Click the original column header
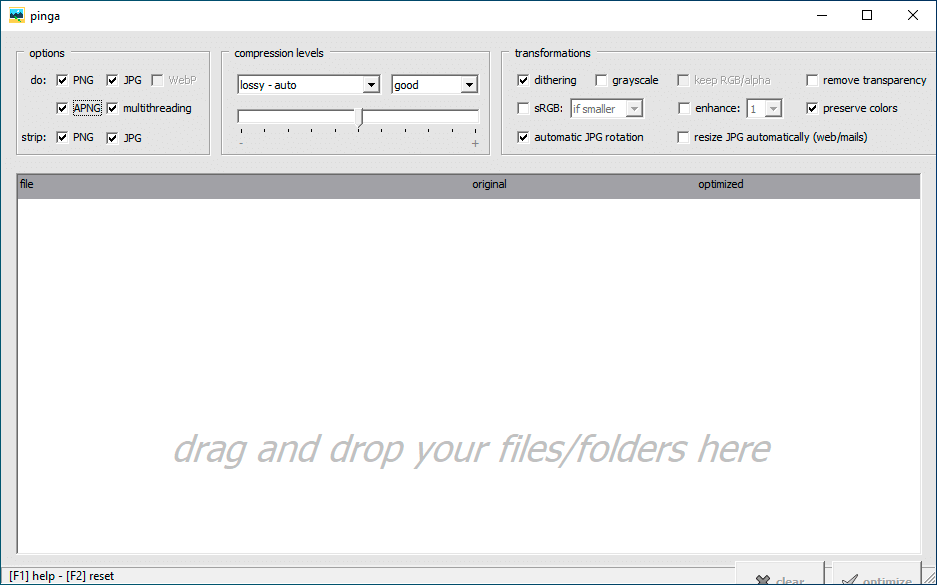Viewport: 937px width, 585px height. point(489,185)
